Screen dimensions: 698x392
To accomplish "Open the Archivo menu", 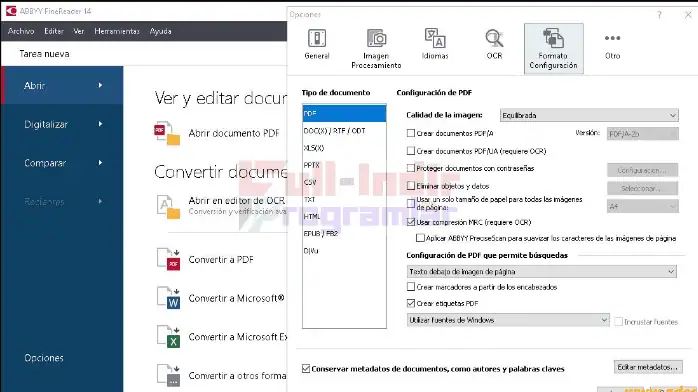I will (x=21, y=31).
